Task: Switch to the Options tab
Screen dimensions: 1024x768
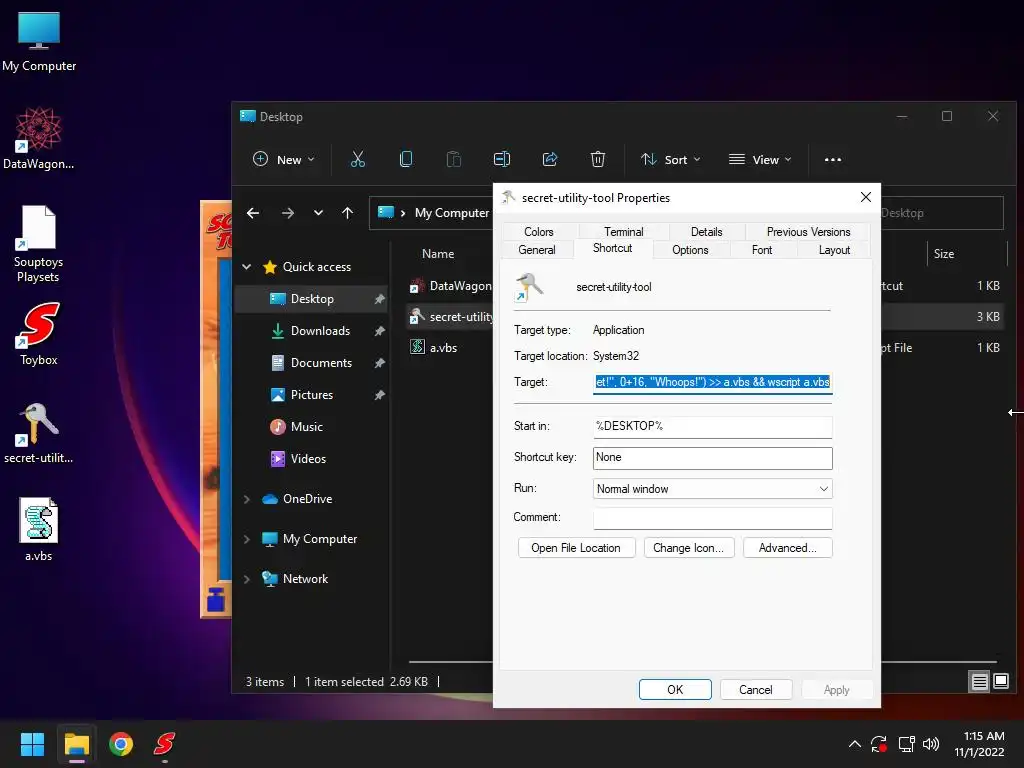Action: [x=690, y=249]
